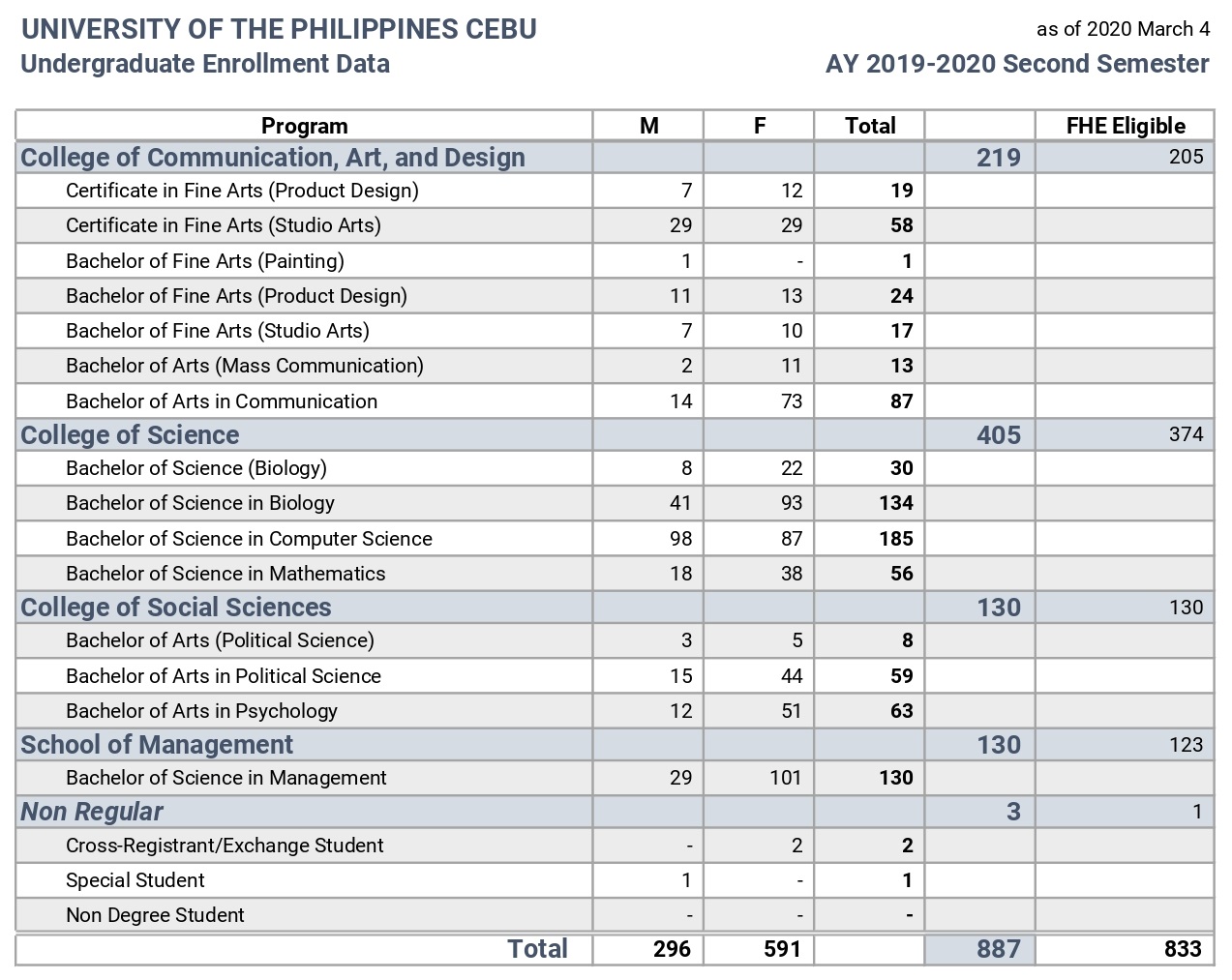This screenshot has width=1232, height=980.
Task: Select 'Bachelor of Fine Arts (Studio Arts)'
Action: coord(218,331)
